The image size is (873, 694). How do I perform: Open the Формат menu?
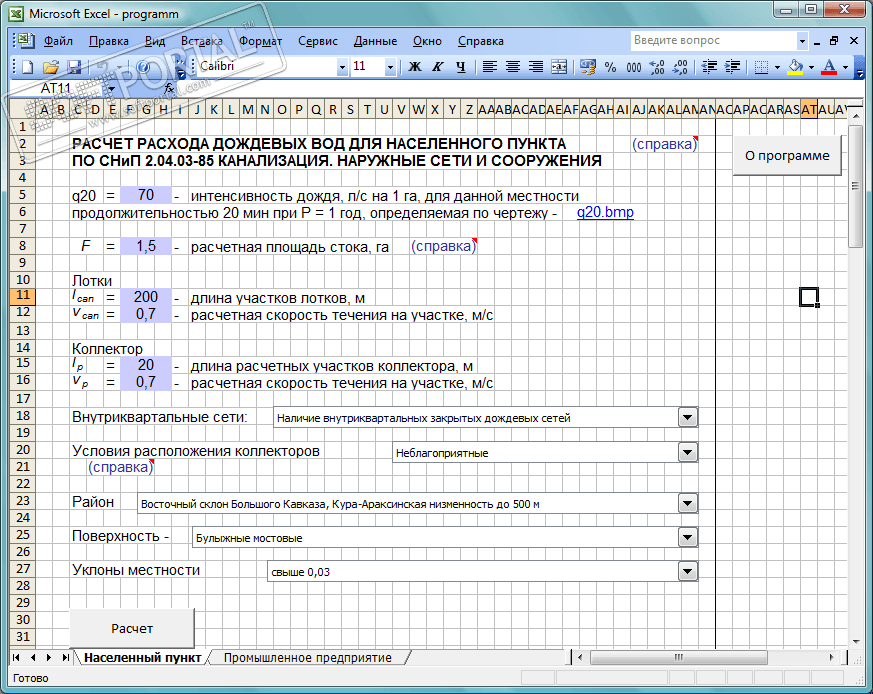click(261, 41)
